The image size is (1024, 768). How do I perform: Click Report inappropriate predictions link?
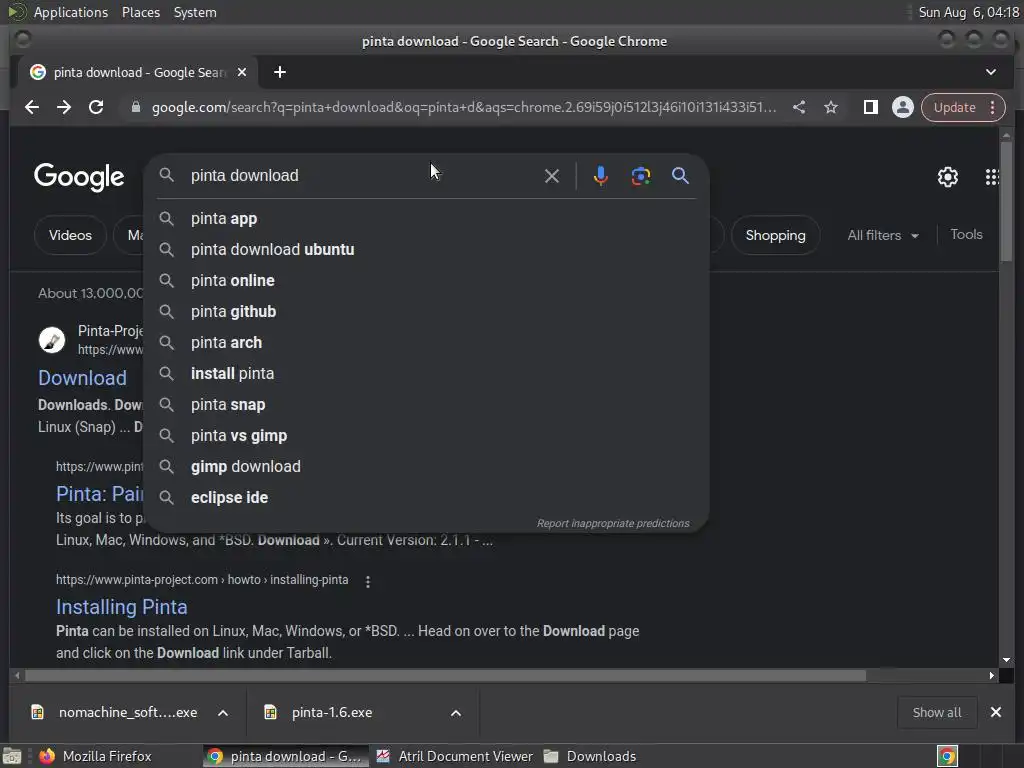[613, 523]
